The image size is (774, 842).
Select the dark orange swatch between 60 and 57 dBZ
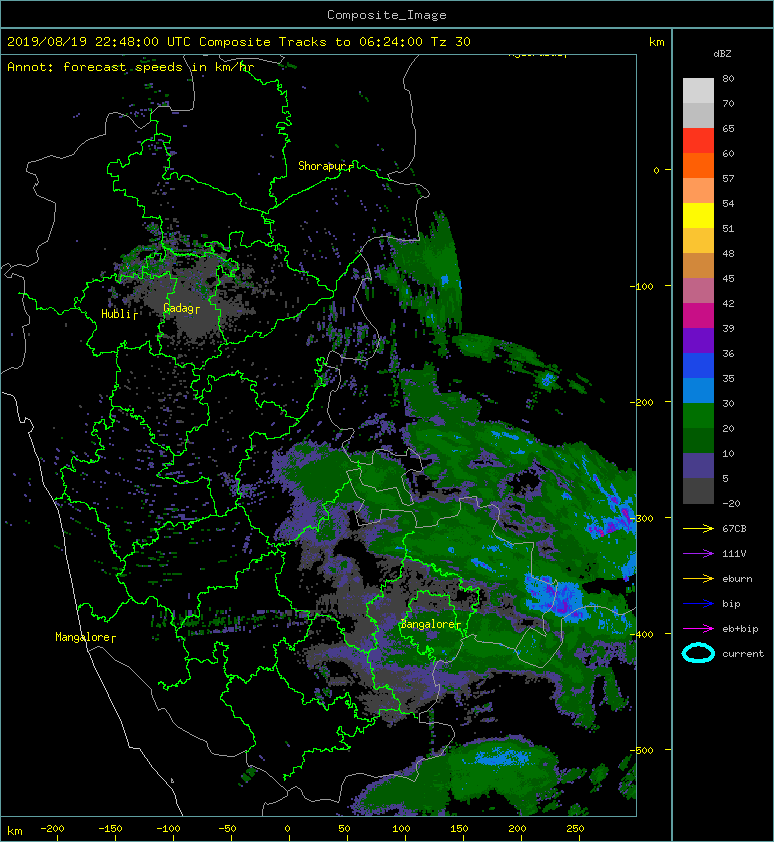[698, 165]
